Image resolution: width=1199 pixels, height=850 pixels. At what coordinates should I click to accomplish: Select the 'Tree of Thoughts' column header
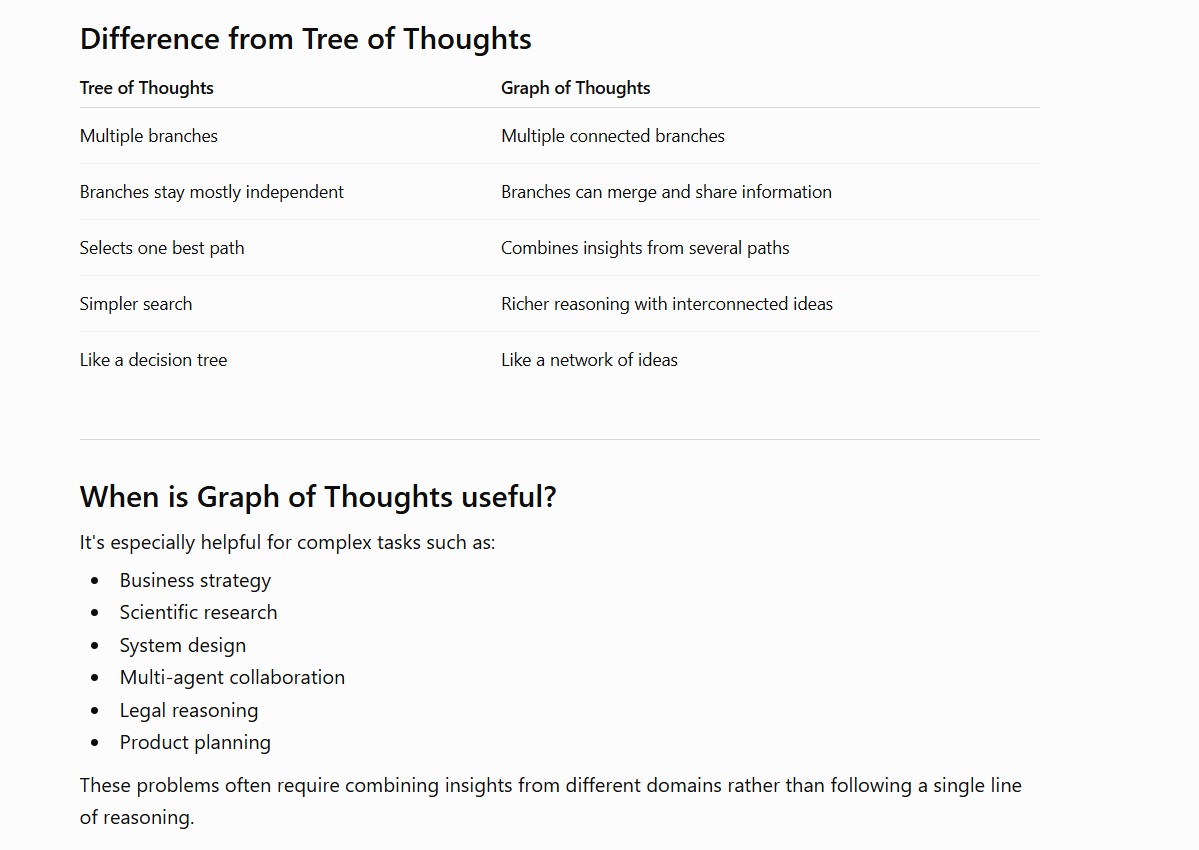click(146, 88)
